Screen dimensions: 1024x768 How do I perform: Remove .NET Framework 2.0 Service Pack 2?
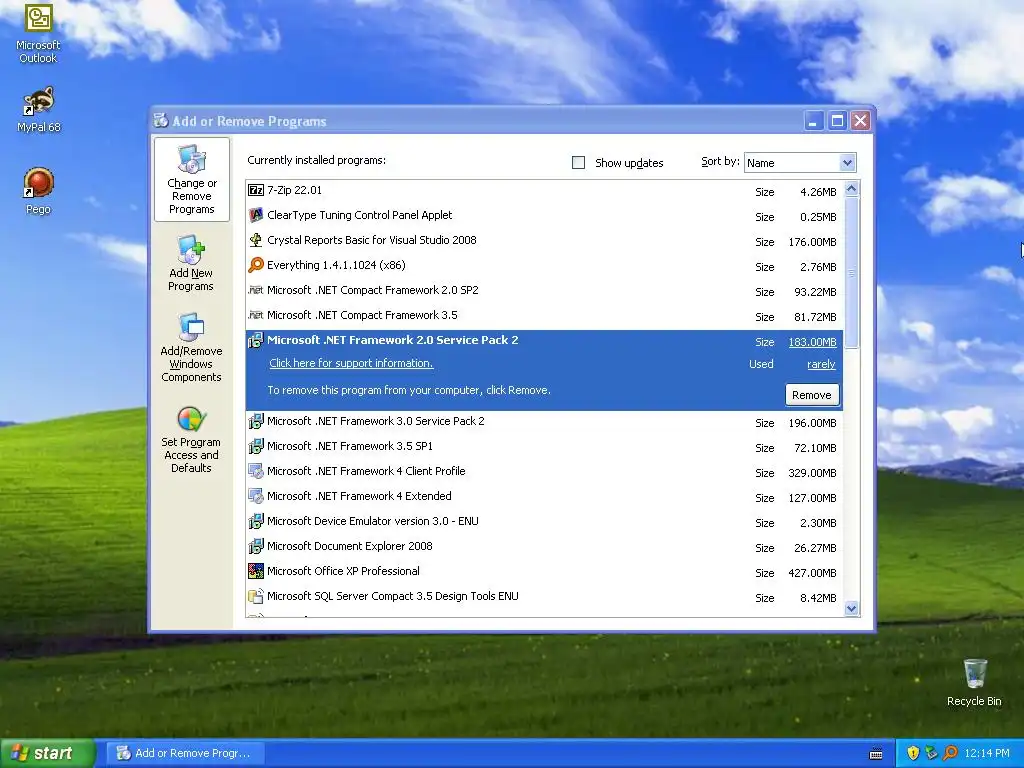(812, 395)
